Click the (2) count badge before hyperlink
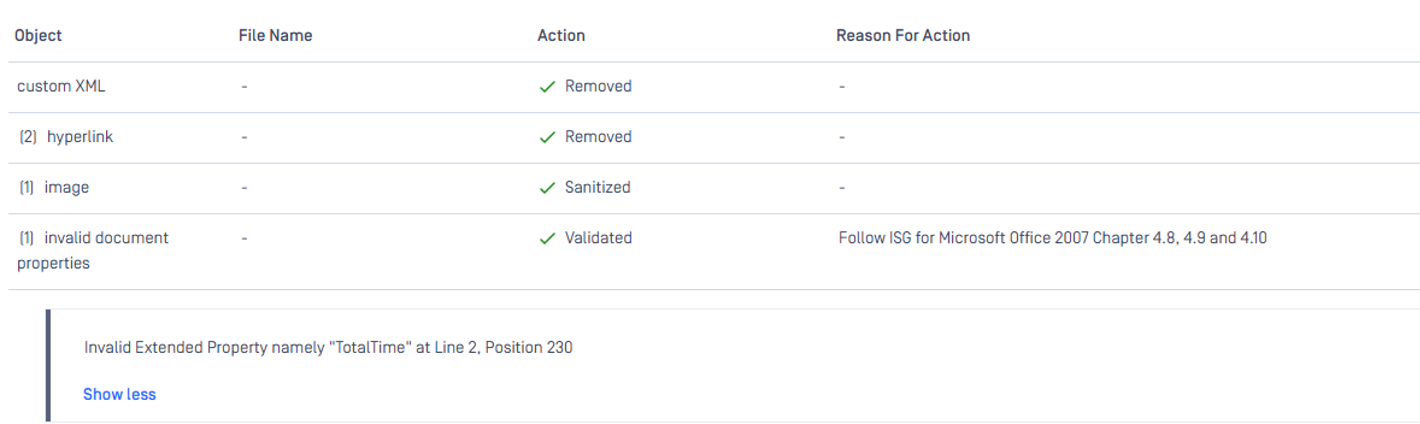Viewport: 1420px width, 424px height. 28,137
